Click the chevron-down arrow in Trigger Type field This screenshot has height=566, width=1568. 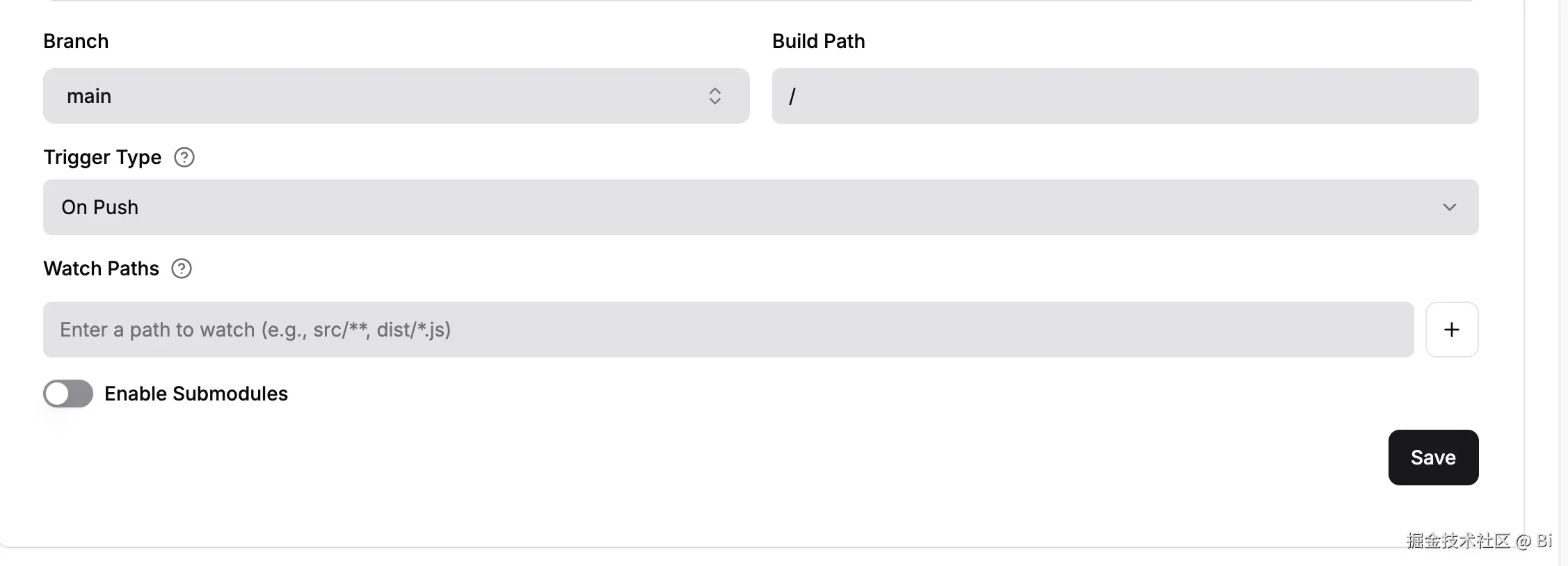(x=1449, y=207)
